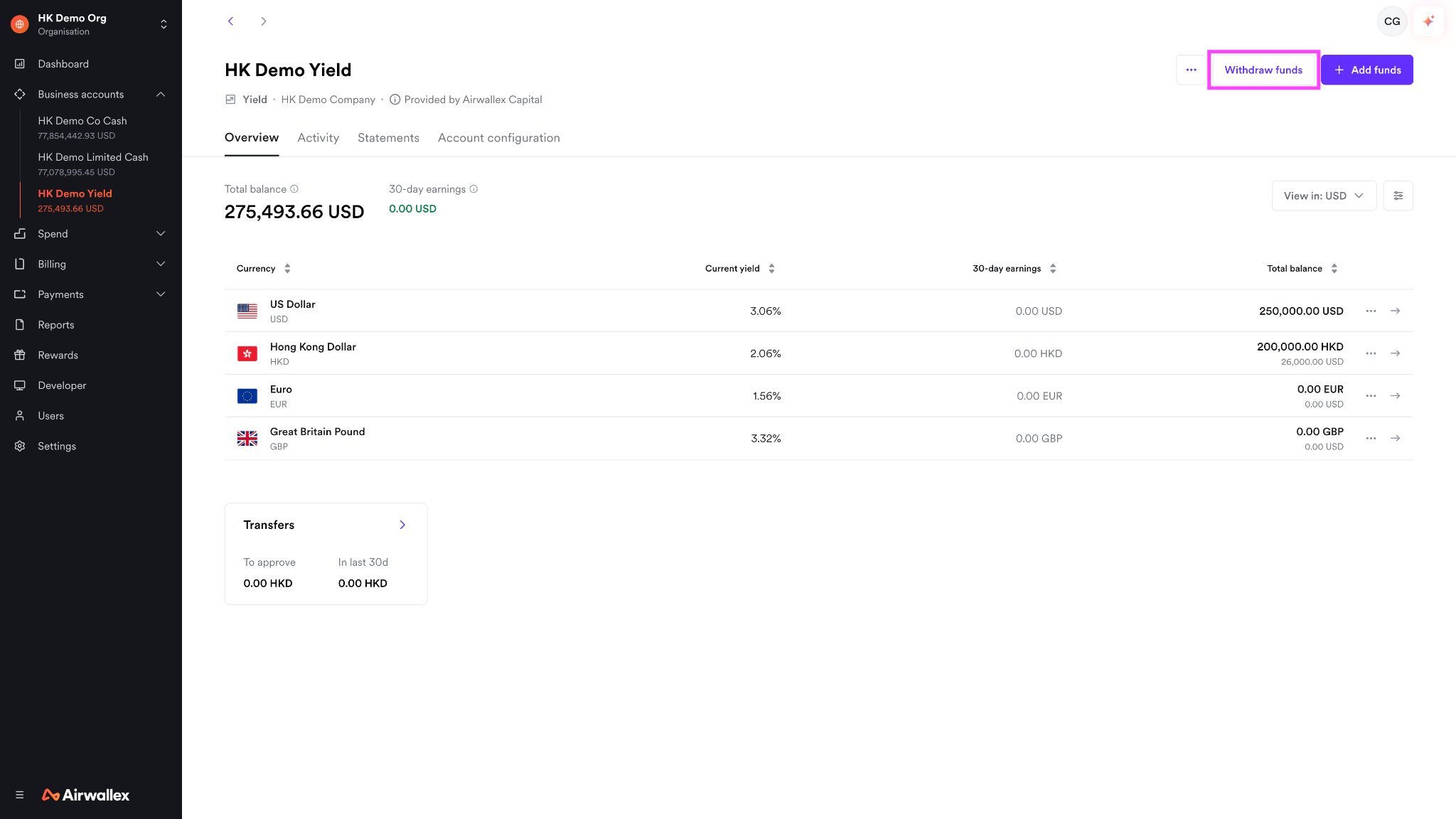Click the 200,000.00 HKD balance cell
The image size is (1456, 819).
pos(1300,347)
